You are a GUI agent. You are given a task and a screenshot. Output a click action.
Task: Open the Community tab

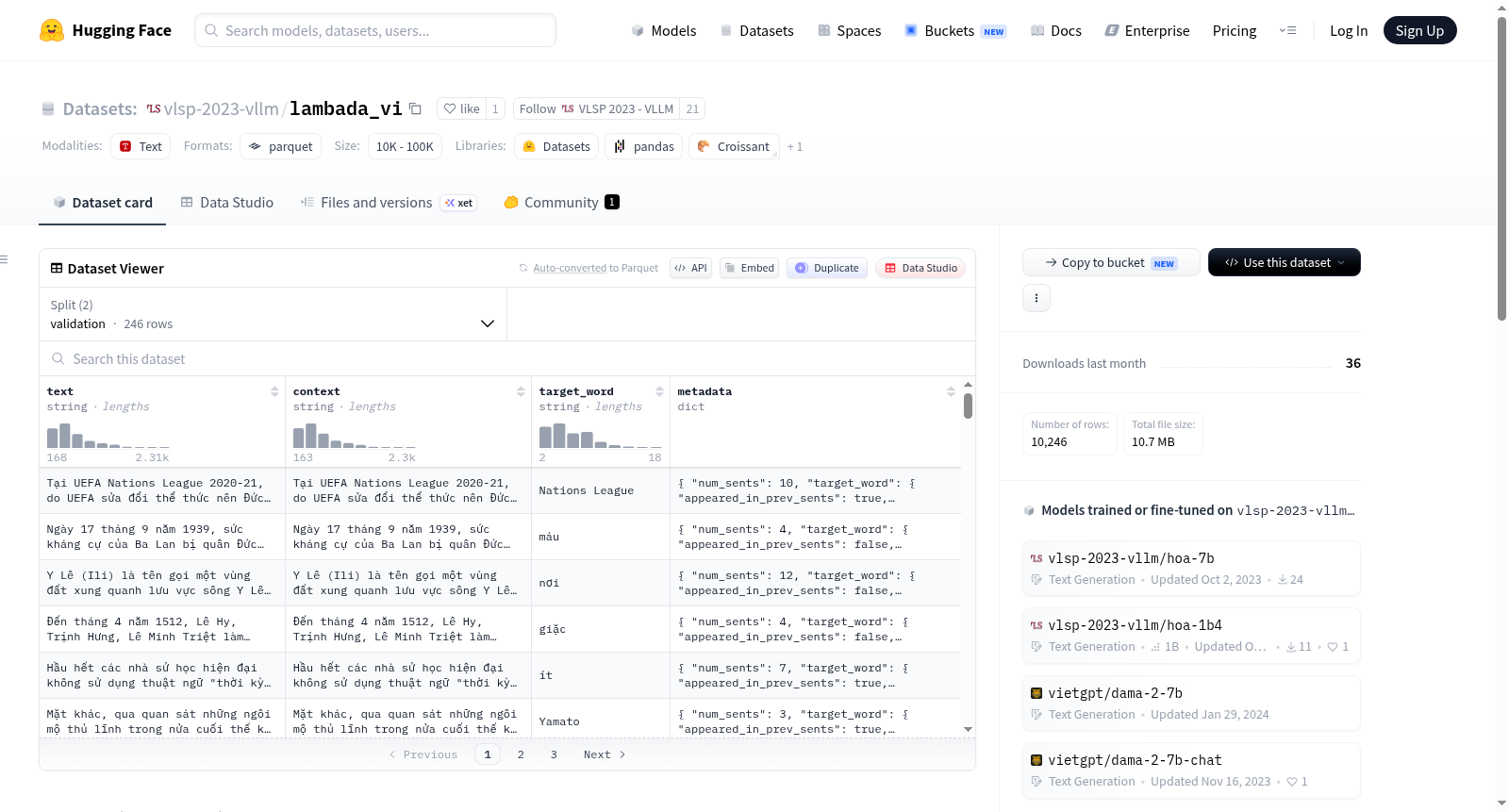coord(561,202)
